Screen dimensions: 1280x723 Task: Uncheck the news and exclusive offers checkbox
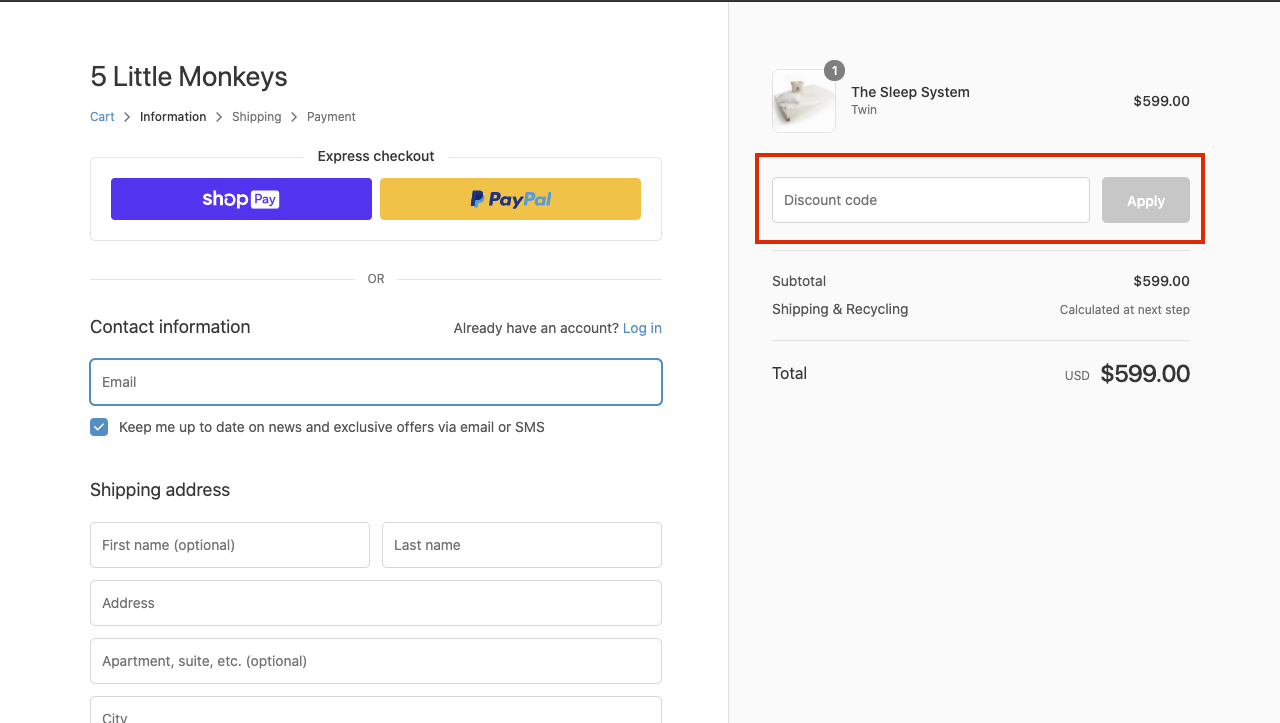point(99,427)
